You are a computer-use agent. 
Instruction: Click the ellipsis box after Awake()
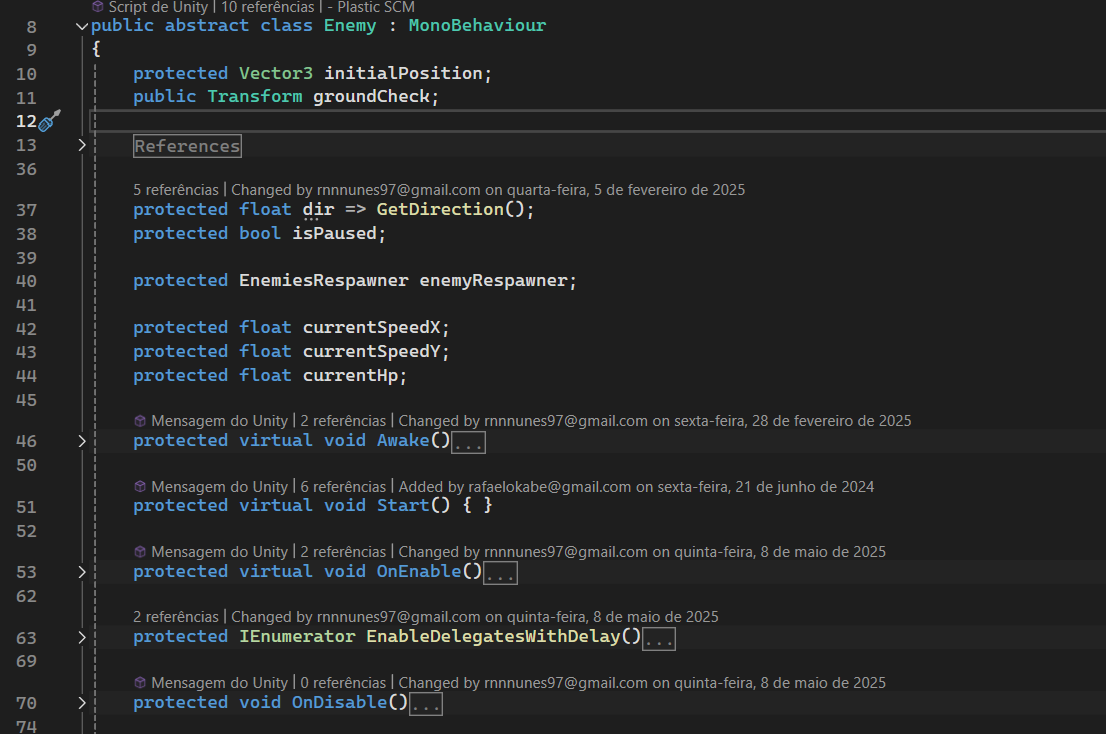[468, 442]
